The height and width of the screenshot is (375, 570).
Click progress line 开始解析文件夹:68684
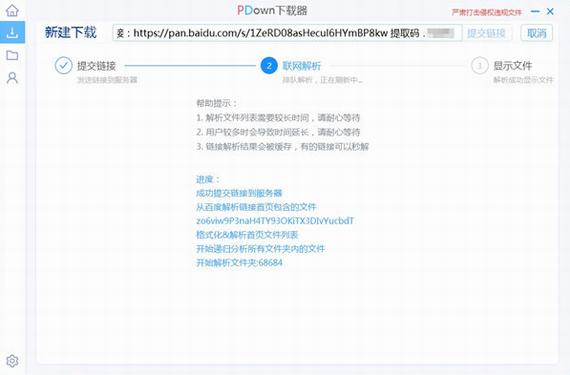click(239, 263)
